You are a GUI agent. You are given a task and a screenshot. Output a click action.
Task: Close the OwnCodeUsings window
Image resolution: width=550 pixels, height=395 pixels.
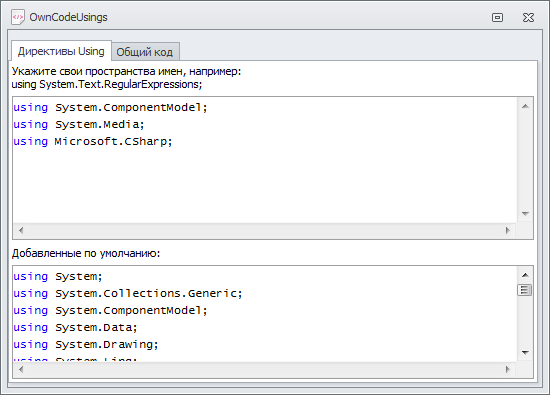(x=528, y=18)
